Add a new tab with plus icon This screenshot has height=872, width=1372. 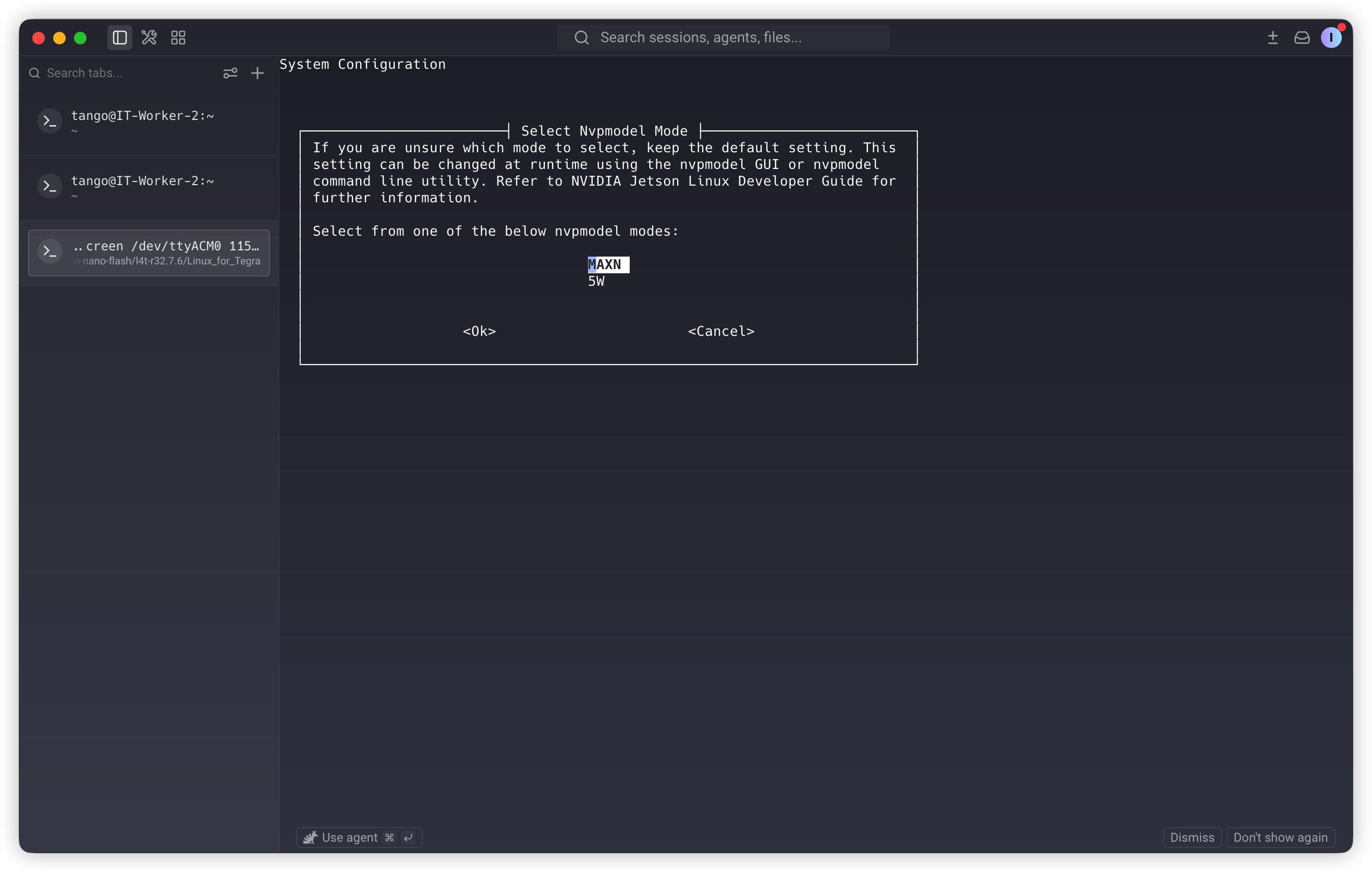click(x=258, y=73)
